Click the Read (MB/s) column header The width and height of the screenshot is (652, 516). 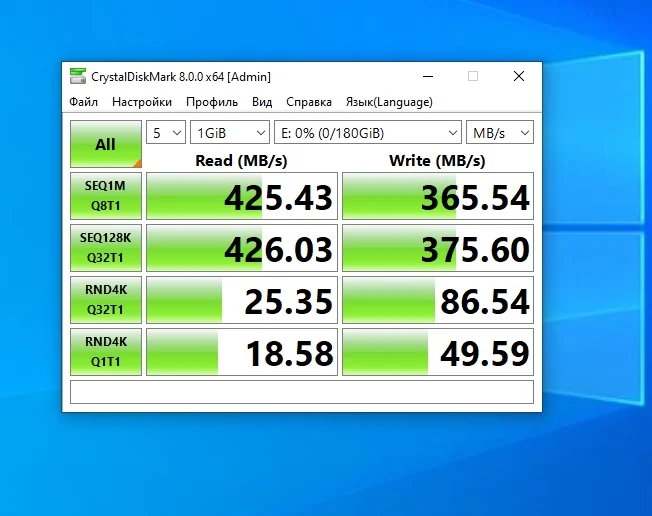[x=241, y=160]
